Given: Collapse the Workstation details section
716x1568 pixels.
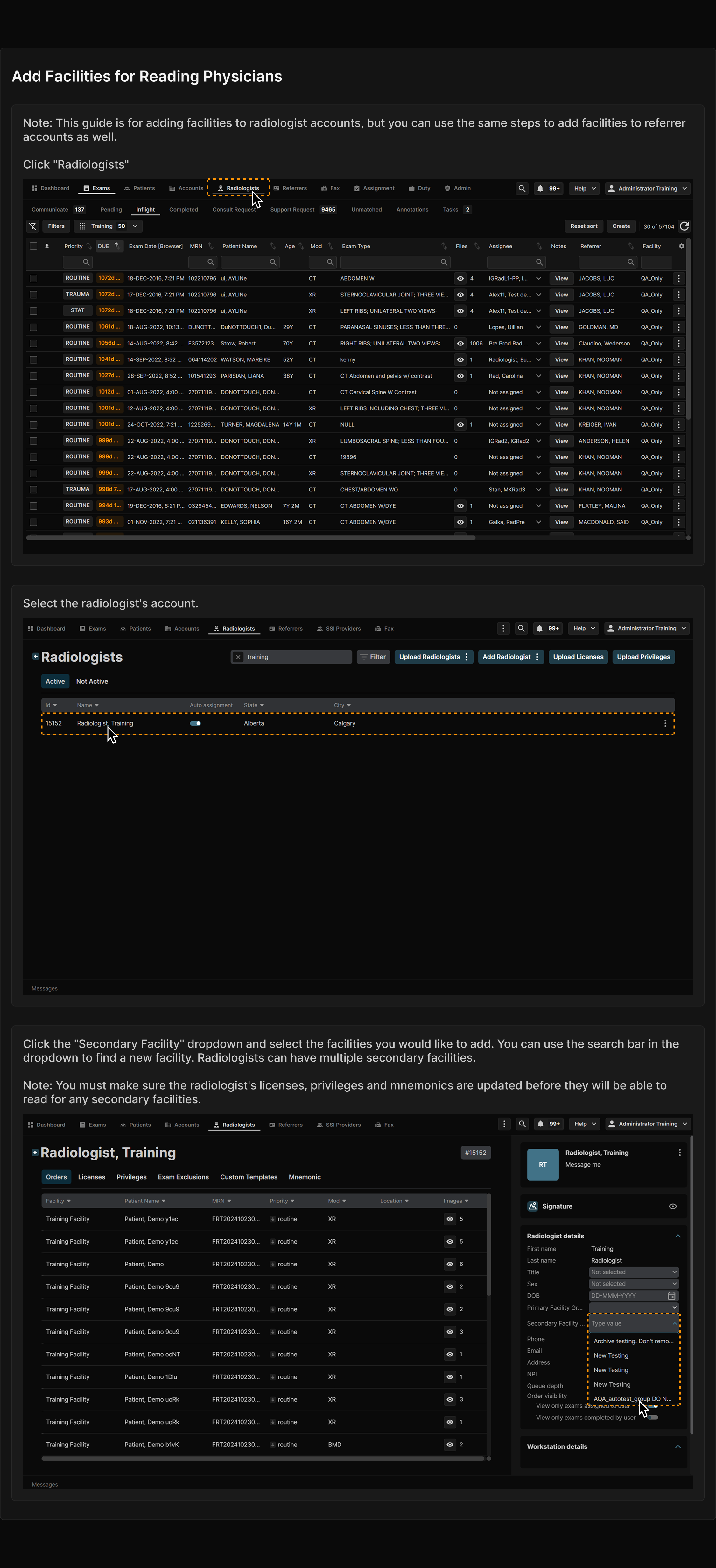Looking at the screenshot, I should coord(677,1446).
